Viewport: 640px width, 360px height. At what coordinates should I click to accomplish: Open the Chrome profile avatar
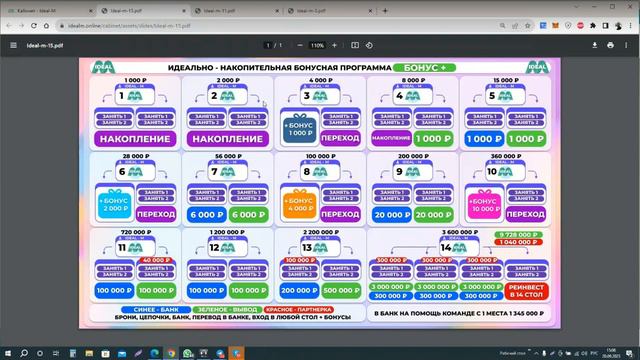click(618, 26)
